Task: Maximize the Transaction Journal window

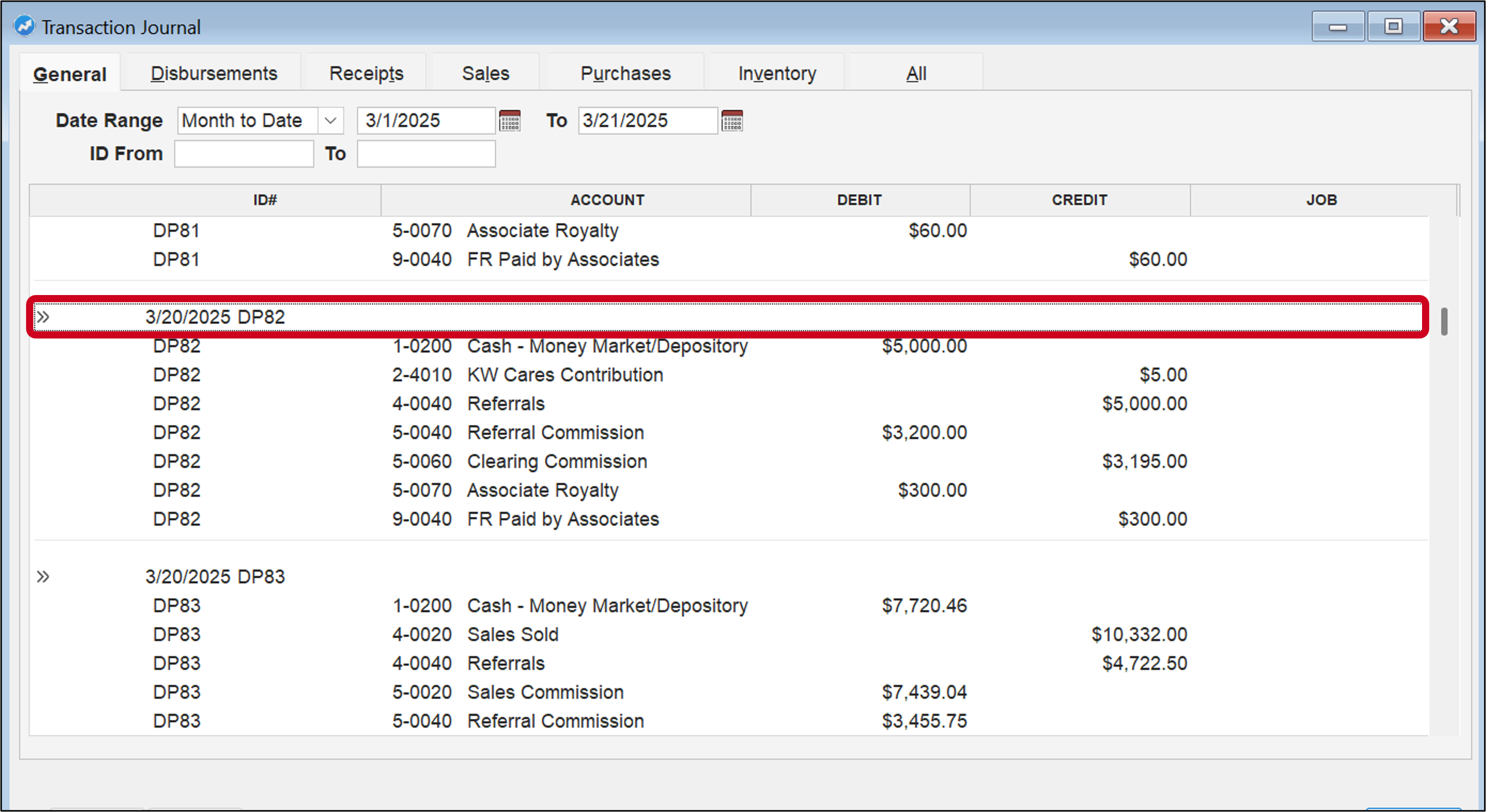Action: pos(1393,27)
